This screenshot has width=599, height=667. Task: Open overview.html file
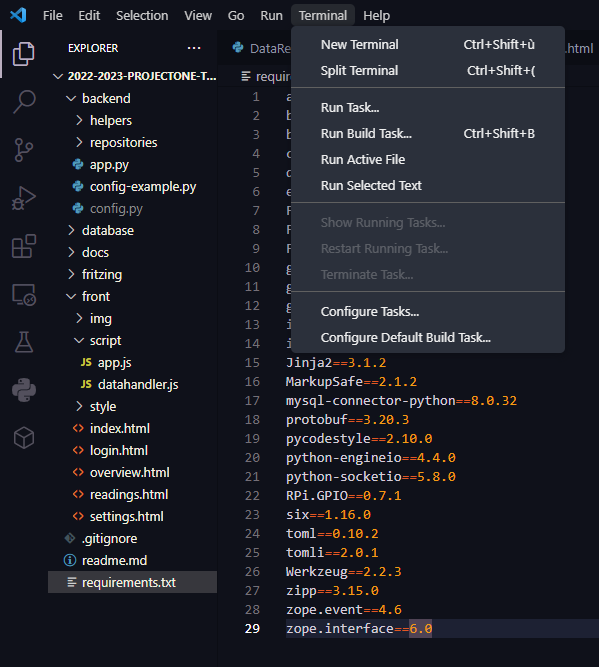pos(130,472)
